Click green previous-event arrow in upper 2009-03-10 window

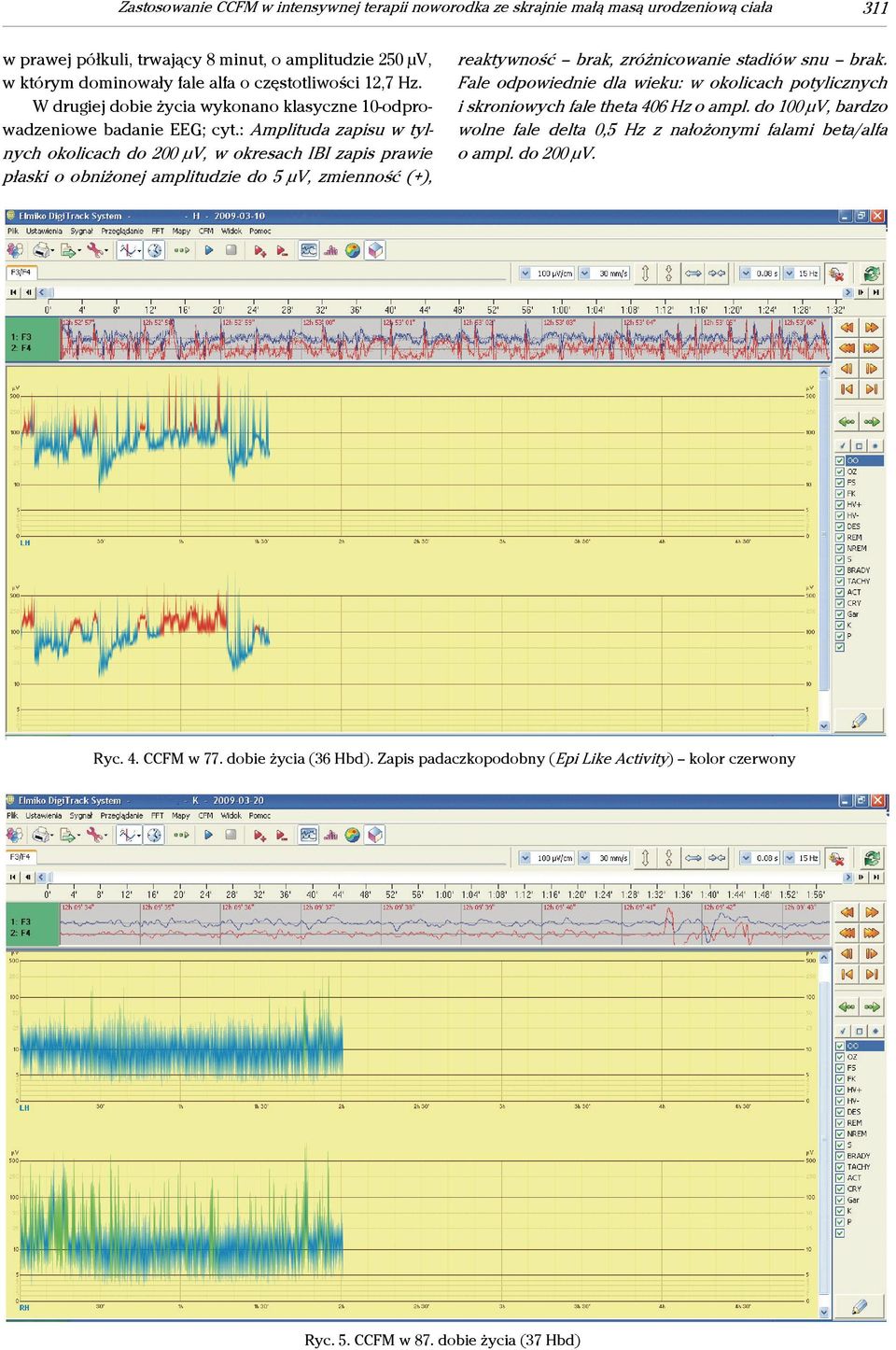click(847, 422)
